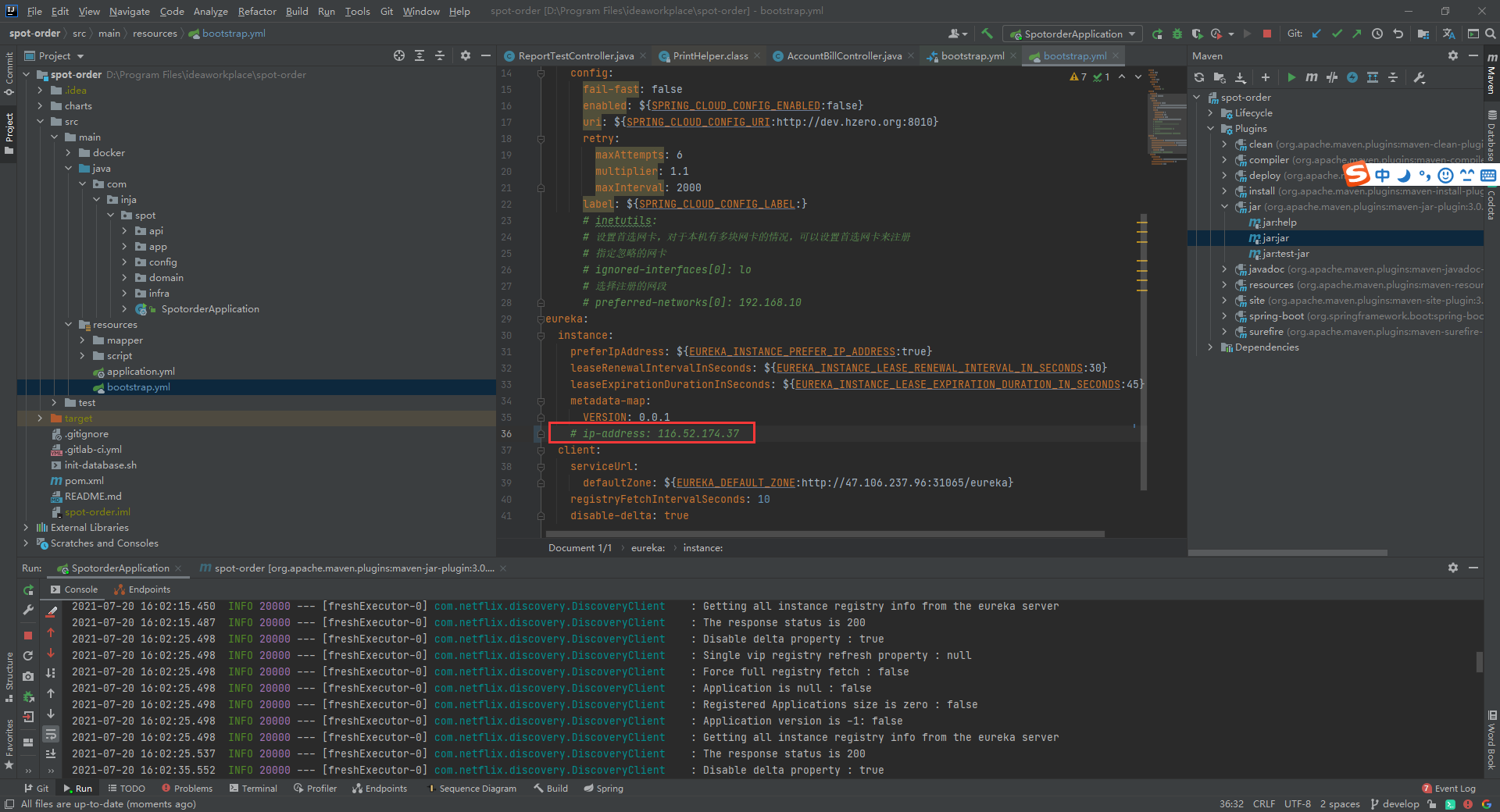Click Execute Maven Goal 'm' icon

click(1312, 77)
